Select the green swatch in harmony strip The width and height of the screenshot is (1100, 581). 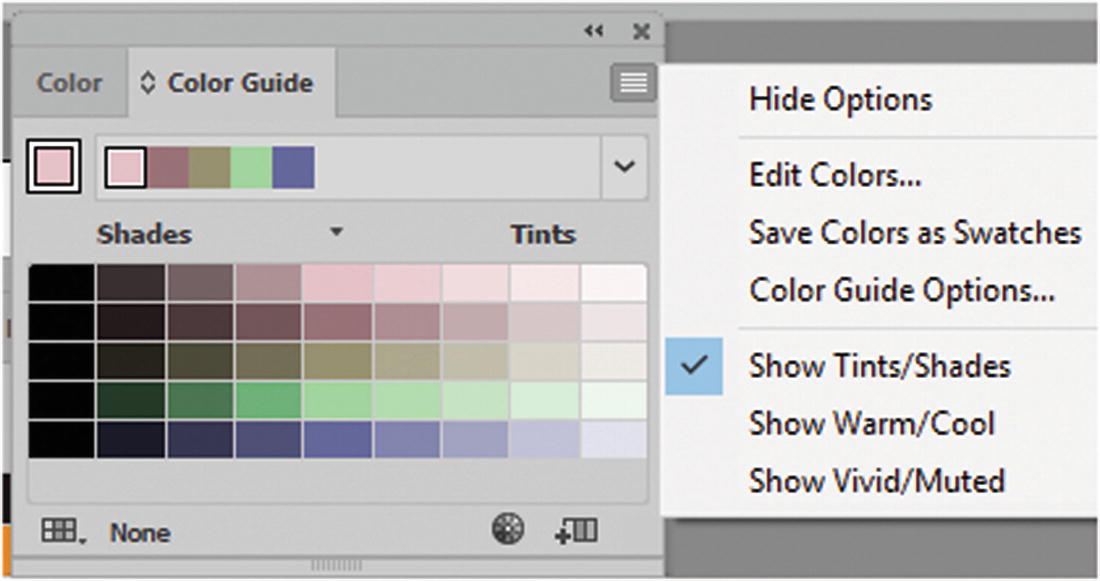[251, 167]
